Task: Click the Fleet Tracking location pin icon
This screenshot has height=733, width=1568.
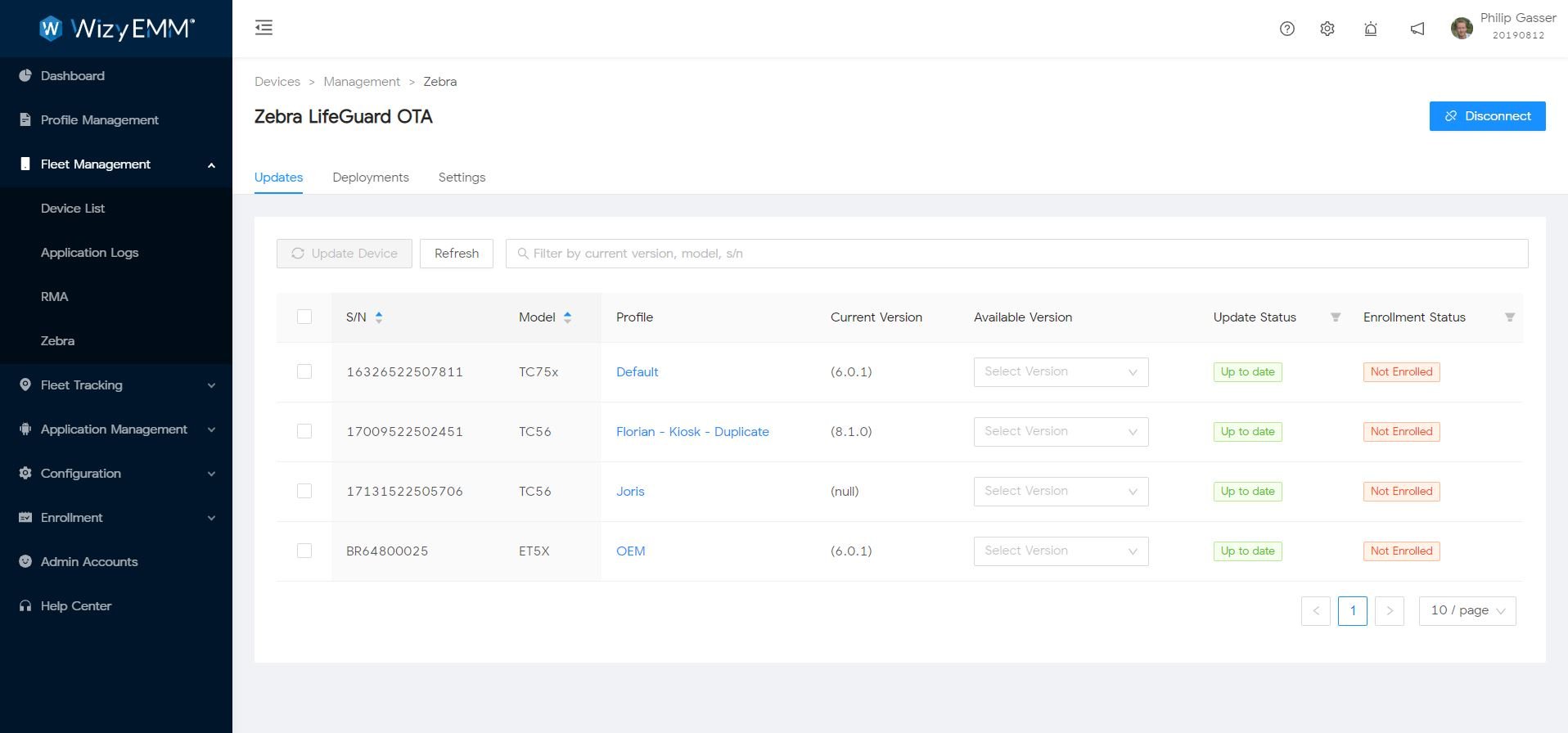Action: [x=25, y=384]
